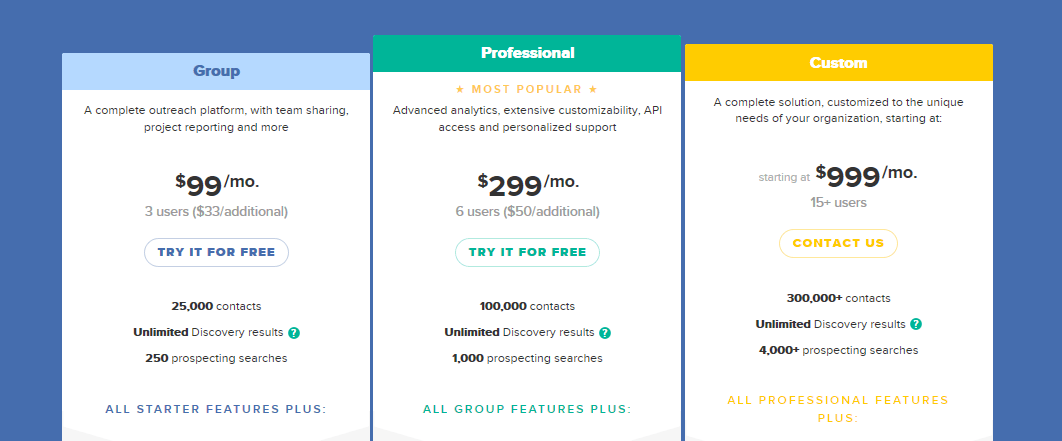Click All Professional Features Plus heading

point(838,409)
